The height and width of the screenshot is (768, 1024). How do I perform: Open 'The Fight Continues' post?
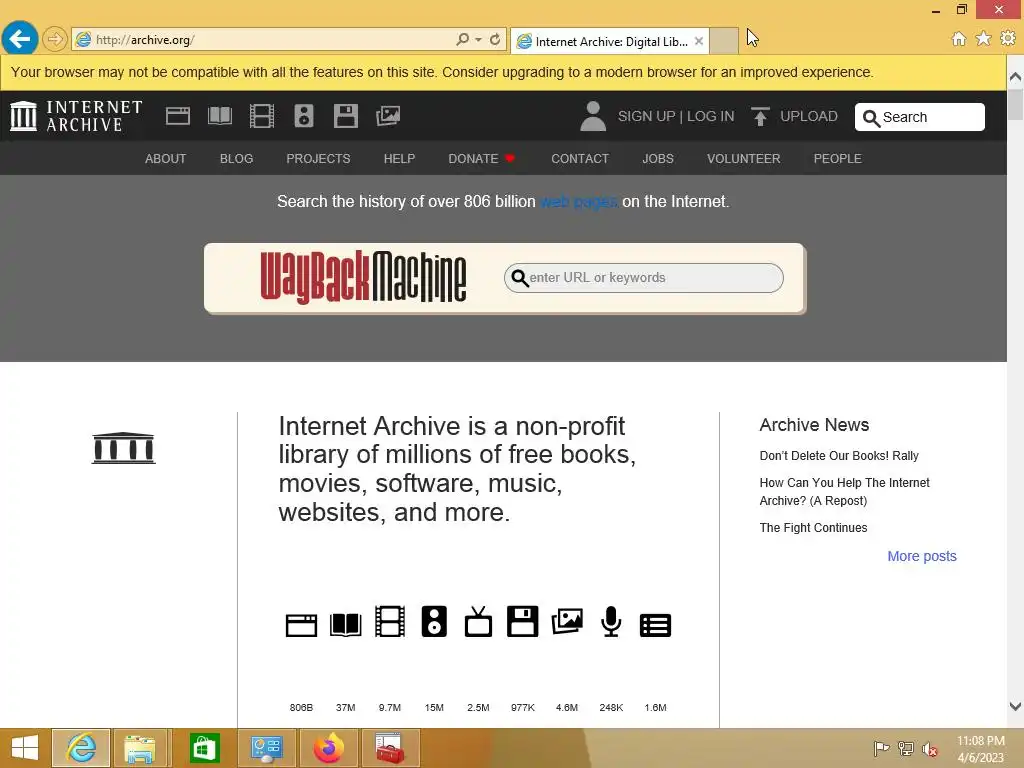(813, 528)
